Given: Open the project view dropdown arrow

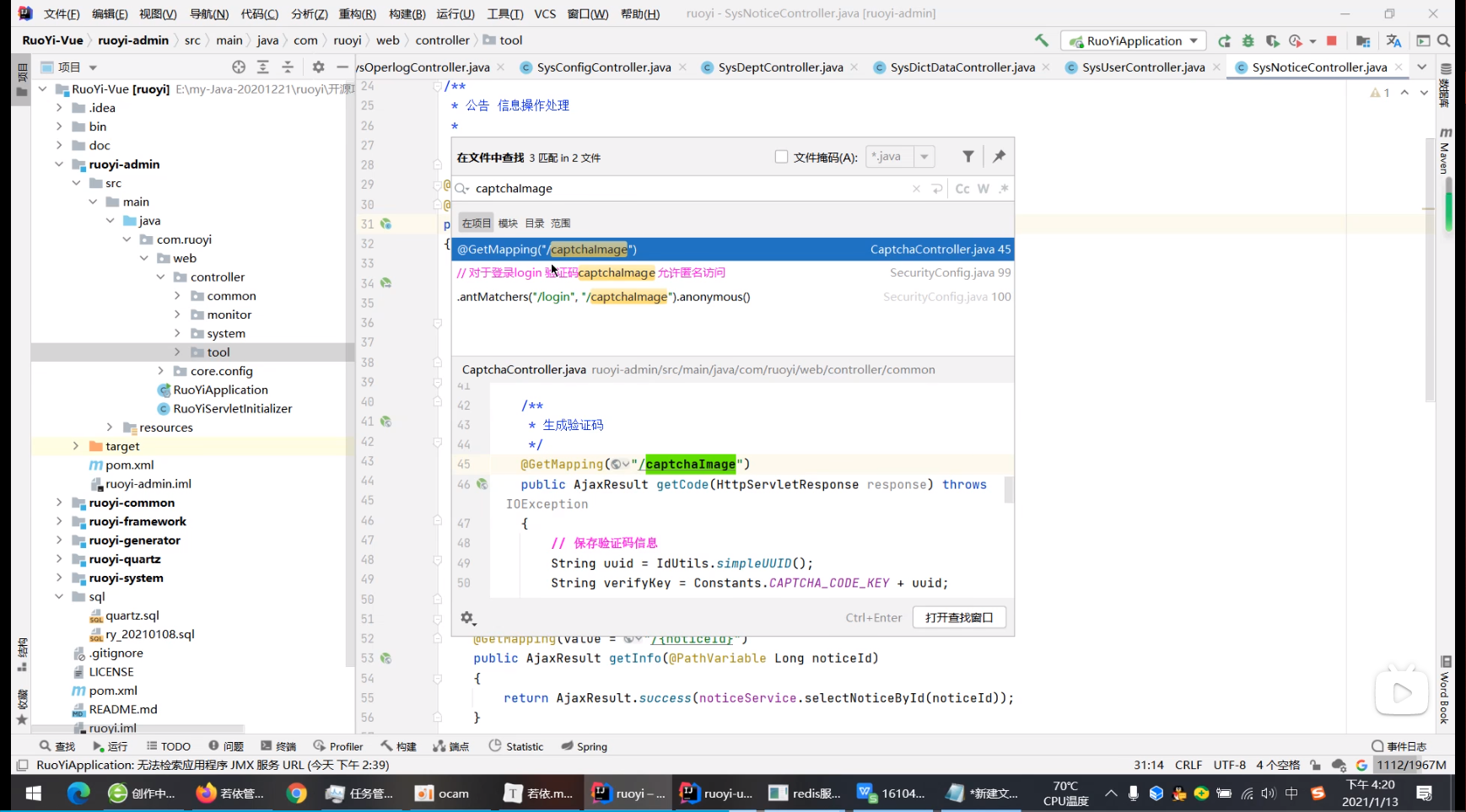Looking at the screenshot, I should [x=93, y=67].
